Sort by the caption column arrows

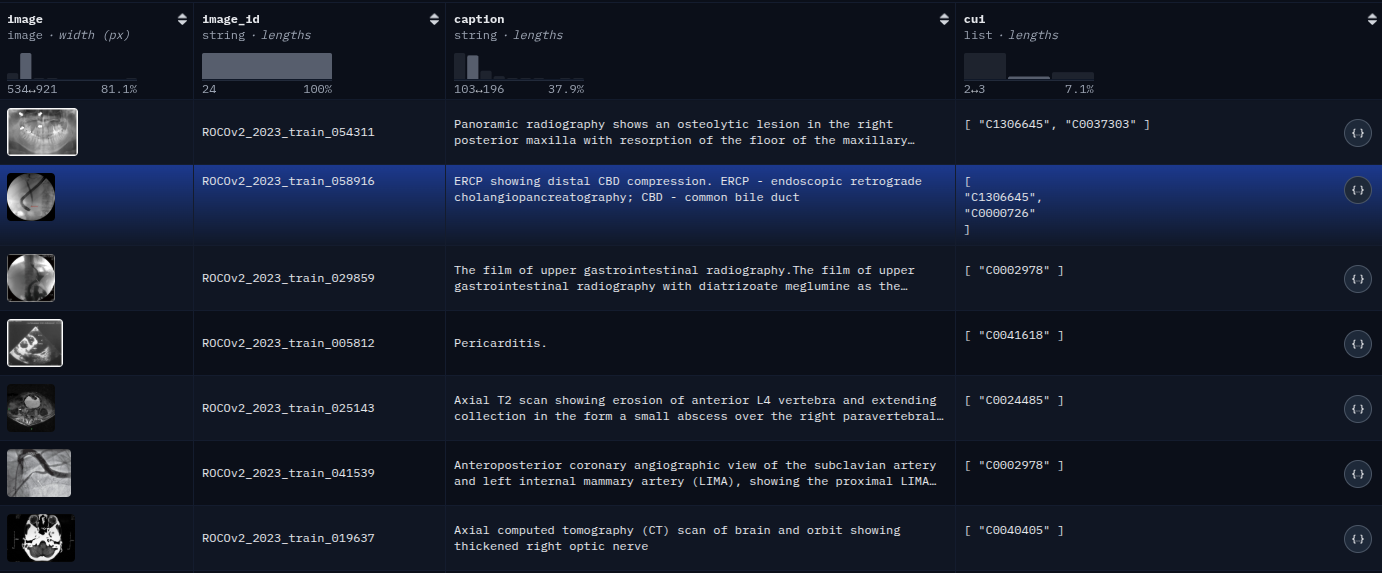(944, 19)
